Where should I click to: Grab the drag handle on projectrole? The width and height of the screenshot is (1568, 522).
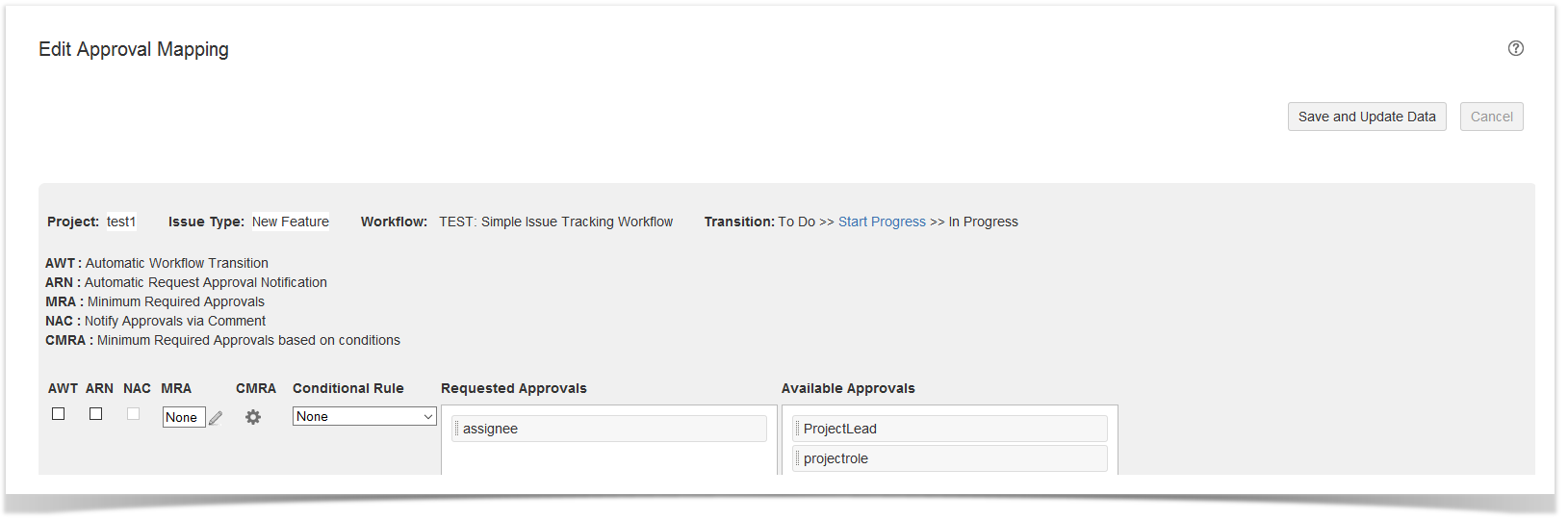click(x=797, y=458)
